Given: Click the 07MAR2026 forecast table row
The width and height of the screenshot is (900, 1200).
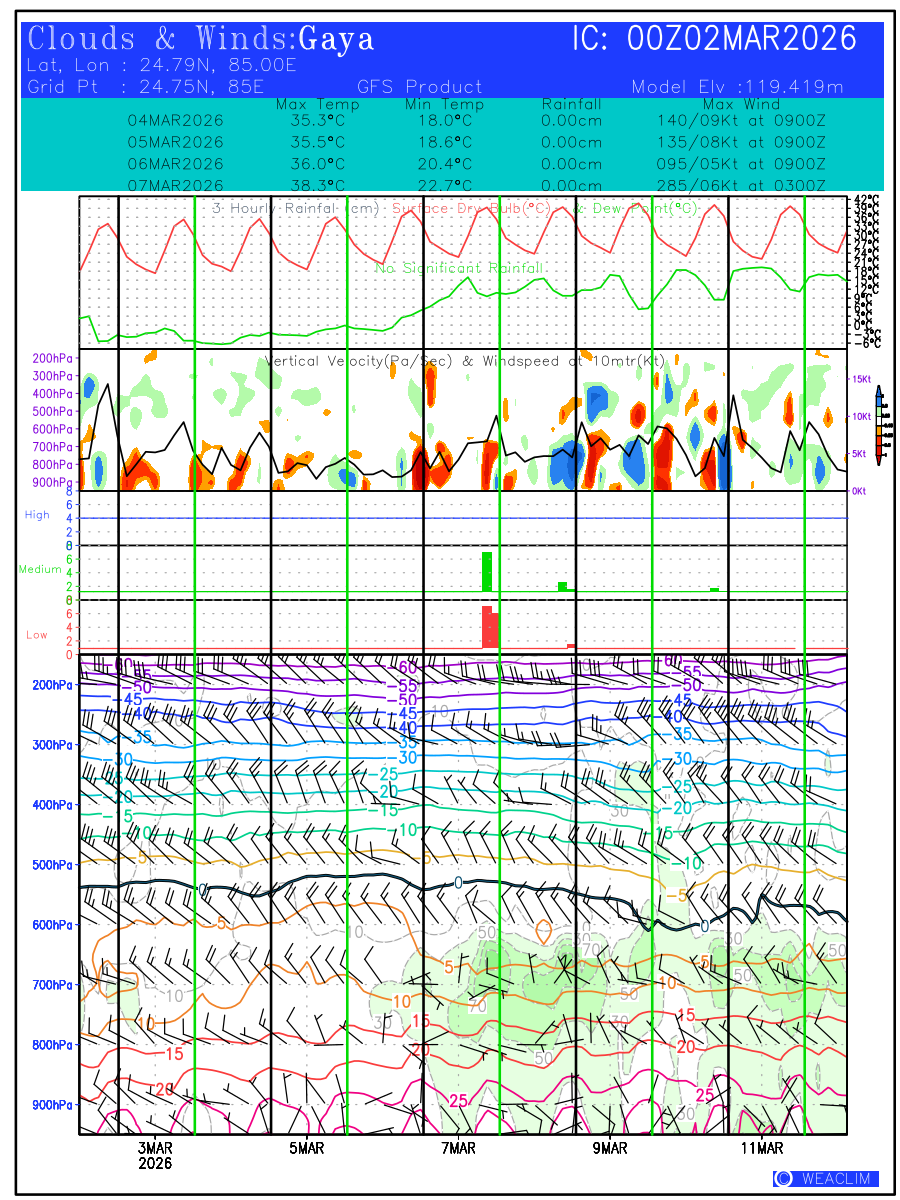Looking at the screenshot, I should [450, 185].
